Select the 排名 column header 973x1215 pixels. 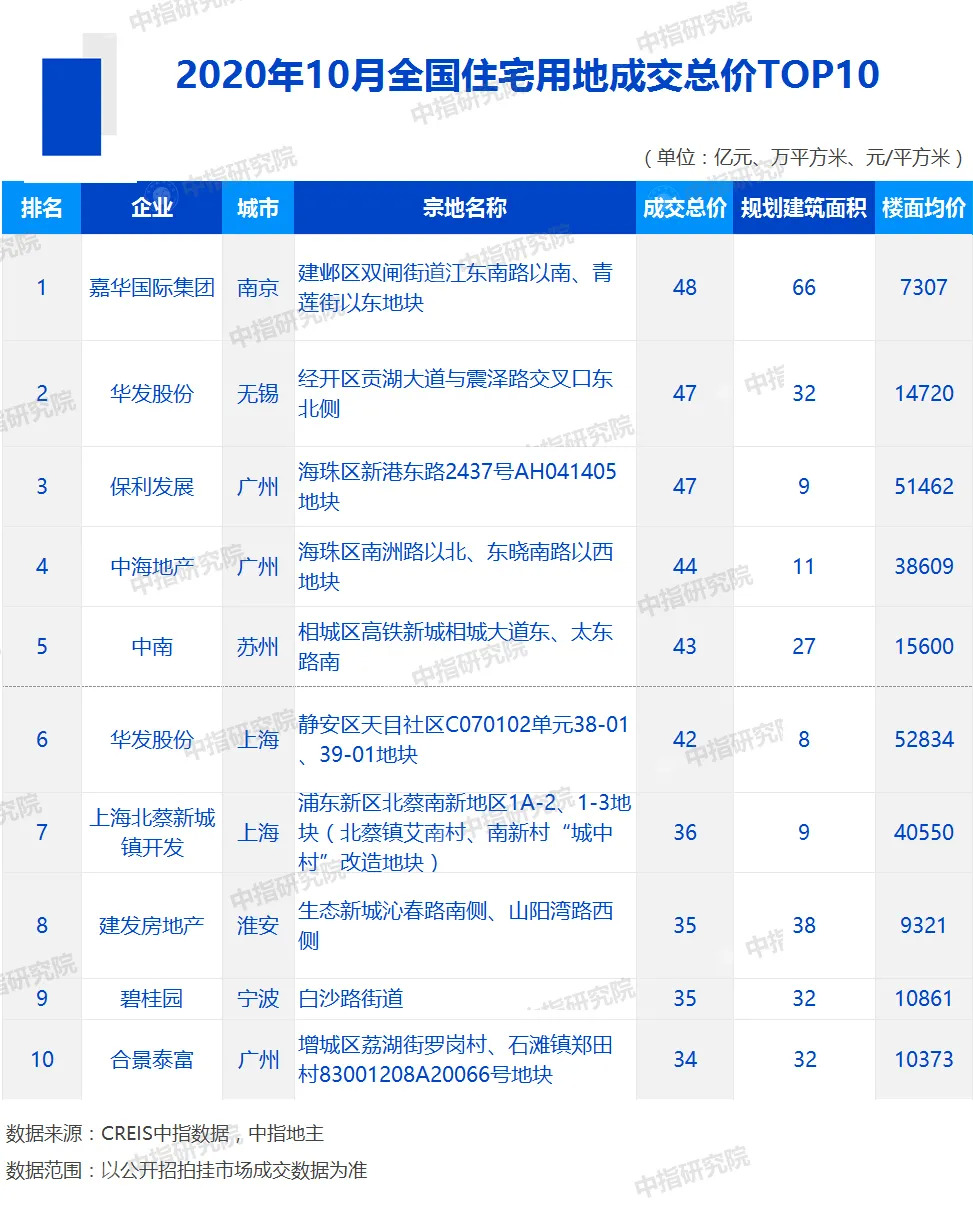[x=41, y=208]
